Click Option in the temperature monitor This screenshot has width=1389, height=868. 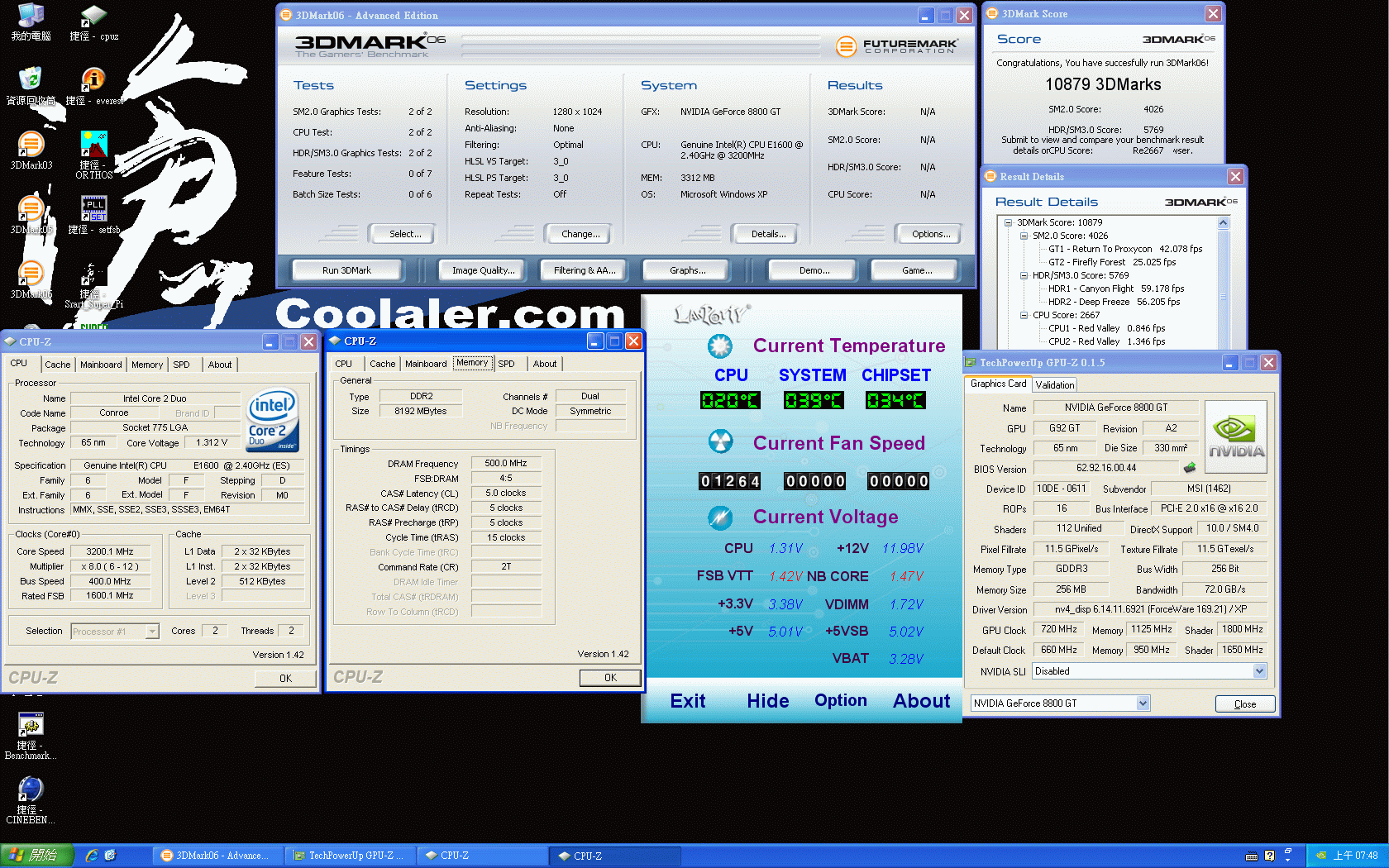coord(841,701)
